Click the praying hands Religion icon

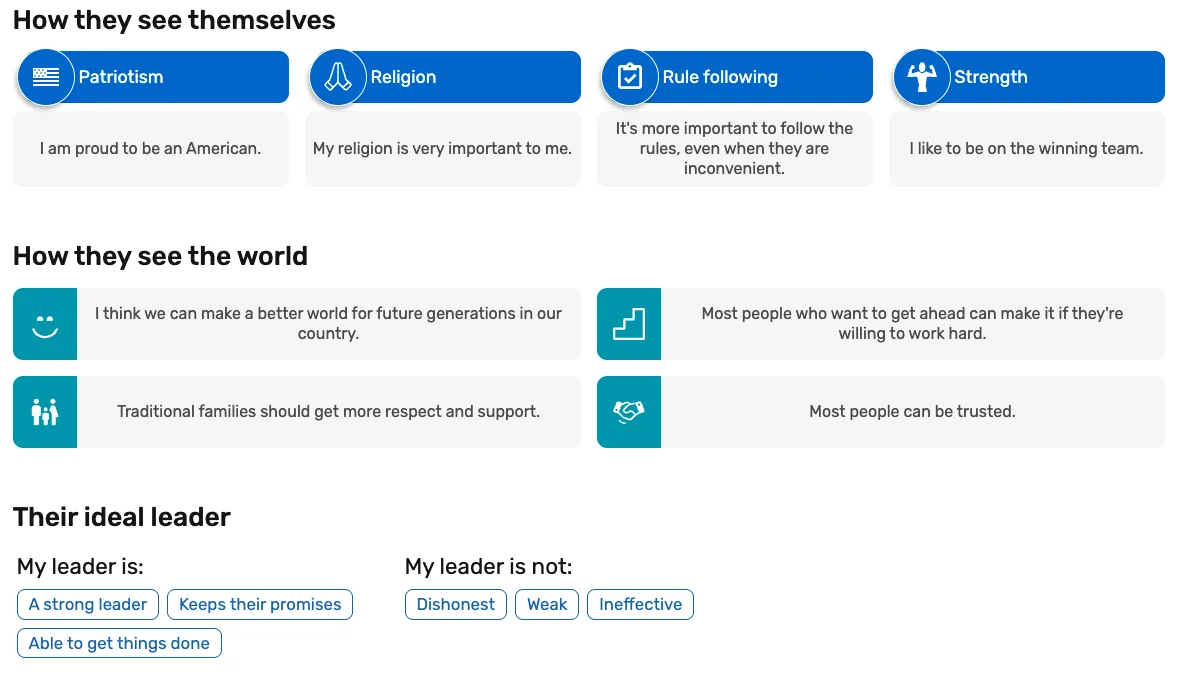(x=338, y=77)
